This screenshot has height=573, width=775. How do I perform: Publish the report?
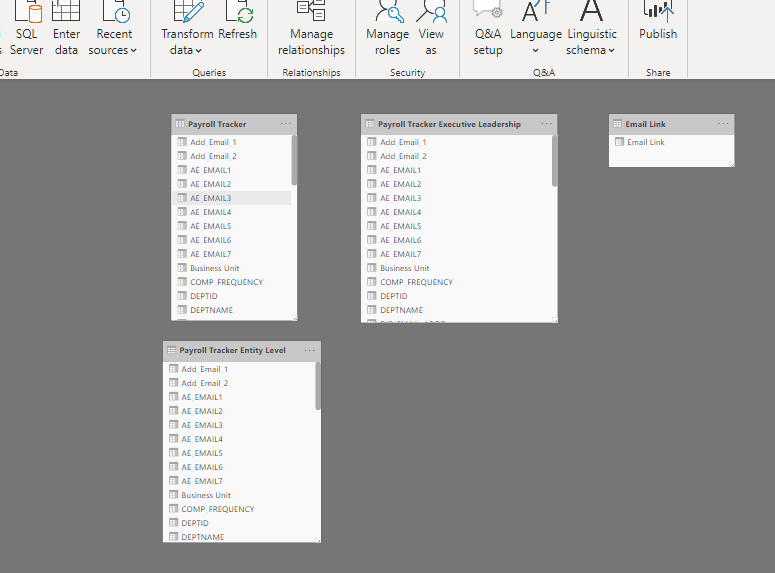658,22
